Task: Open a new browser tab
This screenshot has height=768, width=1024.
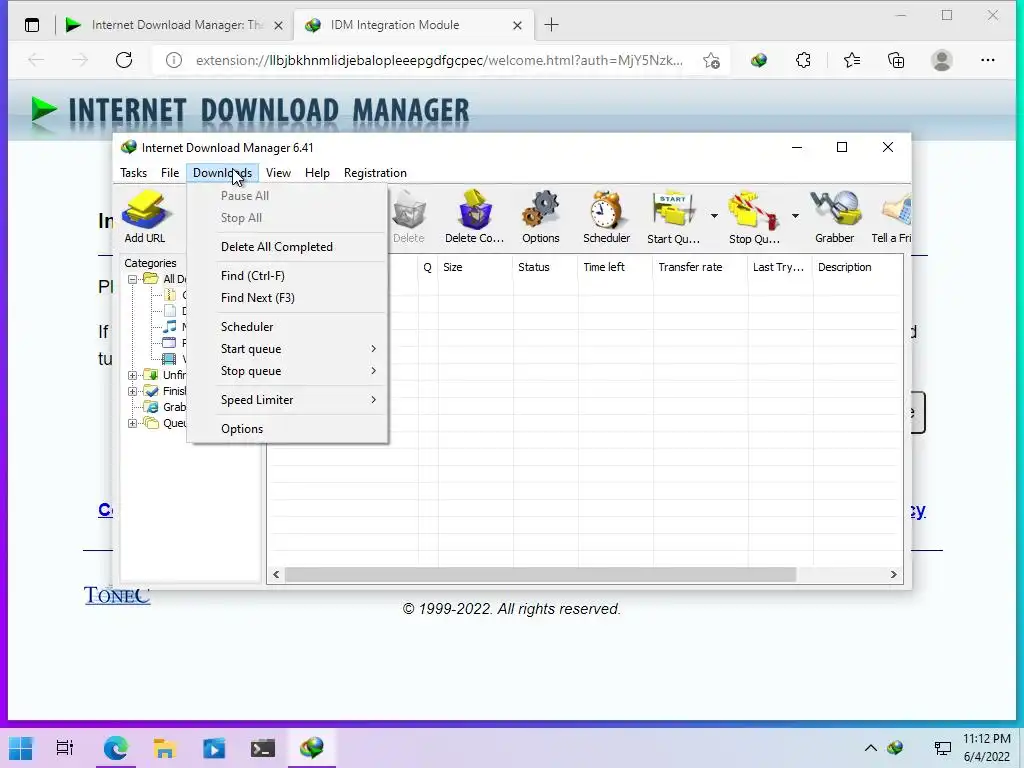Action: (x=551, y=25)
